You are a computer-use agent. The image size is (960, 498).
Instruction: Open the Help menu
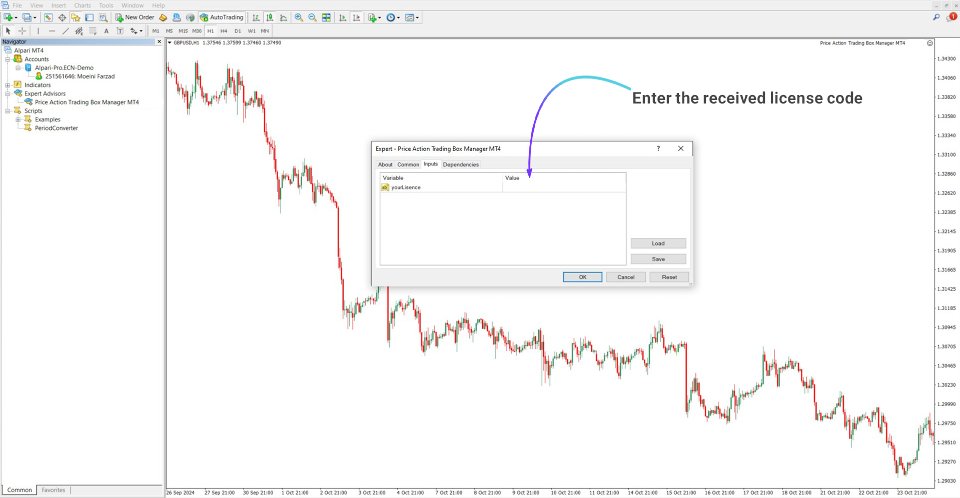coord(159,6)
